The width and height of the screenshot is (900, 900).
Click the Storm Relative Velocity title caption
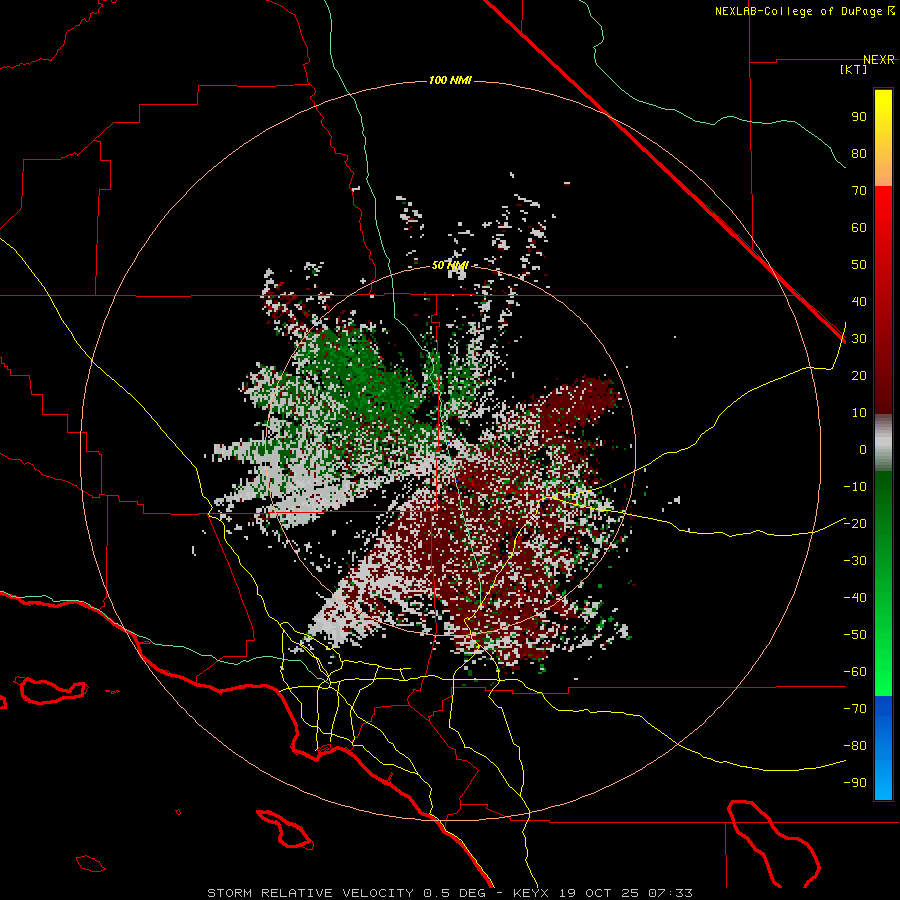[x=449, y=893]
